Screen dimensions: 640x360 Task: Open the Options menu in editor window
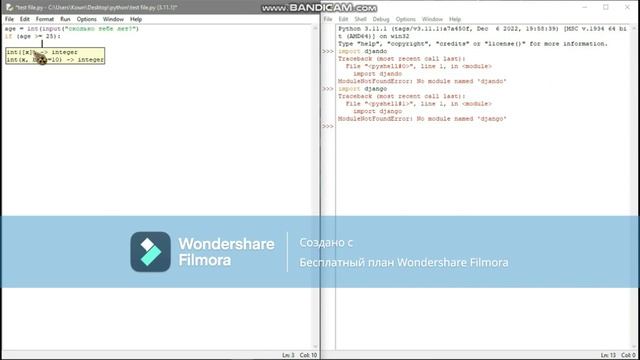[x=87, y=19]
